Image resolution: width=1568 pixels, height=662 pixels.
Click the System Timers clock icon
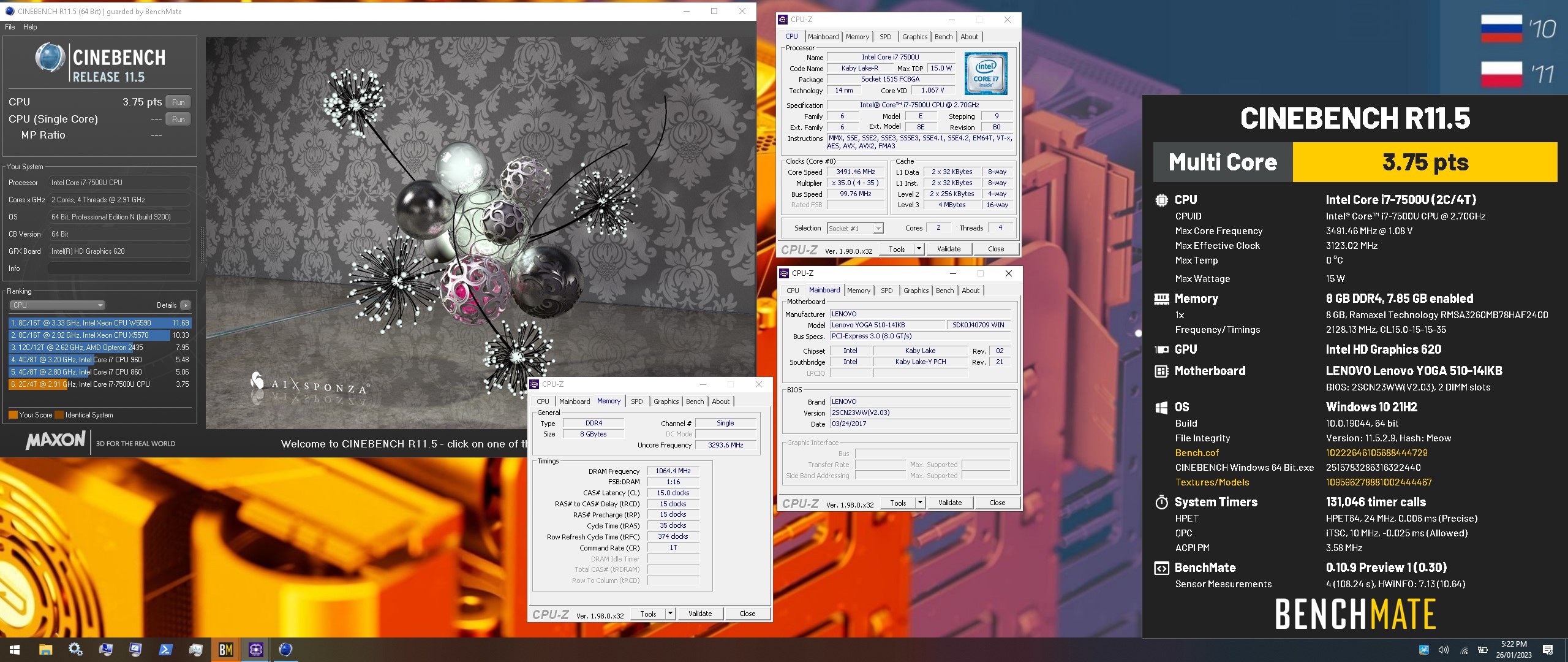click(x=1161, y=503)
